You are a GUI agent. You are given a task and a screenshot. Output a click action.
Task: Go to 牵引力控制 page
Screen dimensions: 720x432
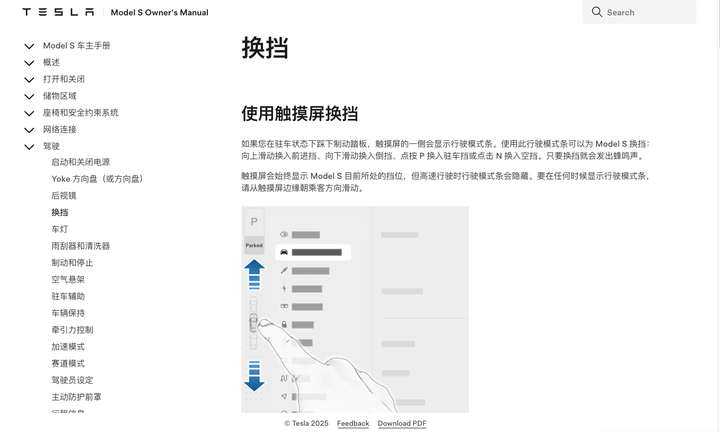pyautogui.click(x=72, y=330)
